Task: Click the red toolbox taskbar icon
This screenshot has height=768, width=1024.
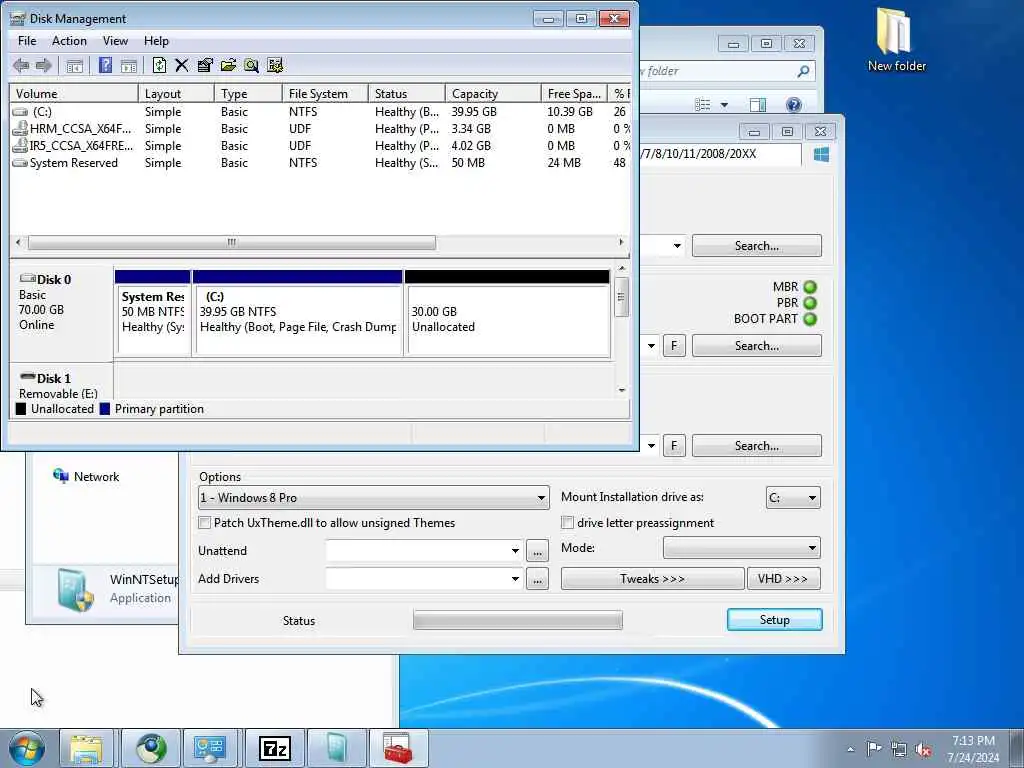Action: (x=398, y=748)
